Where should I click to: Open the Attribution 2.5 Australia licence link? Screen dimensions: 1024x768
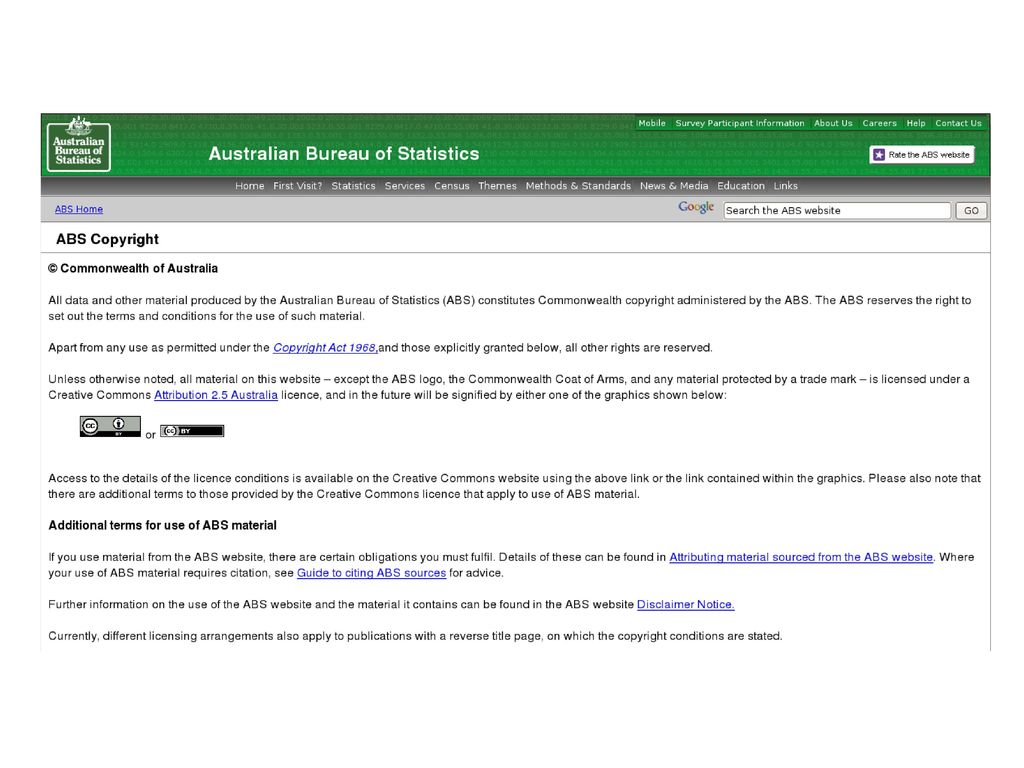click(x=216, y=395)
